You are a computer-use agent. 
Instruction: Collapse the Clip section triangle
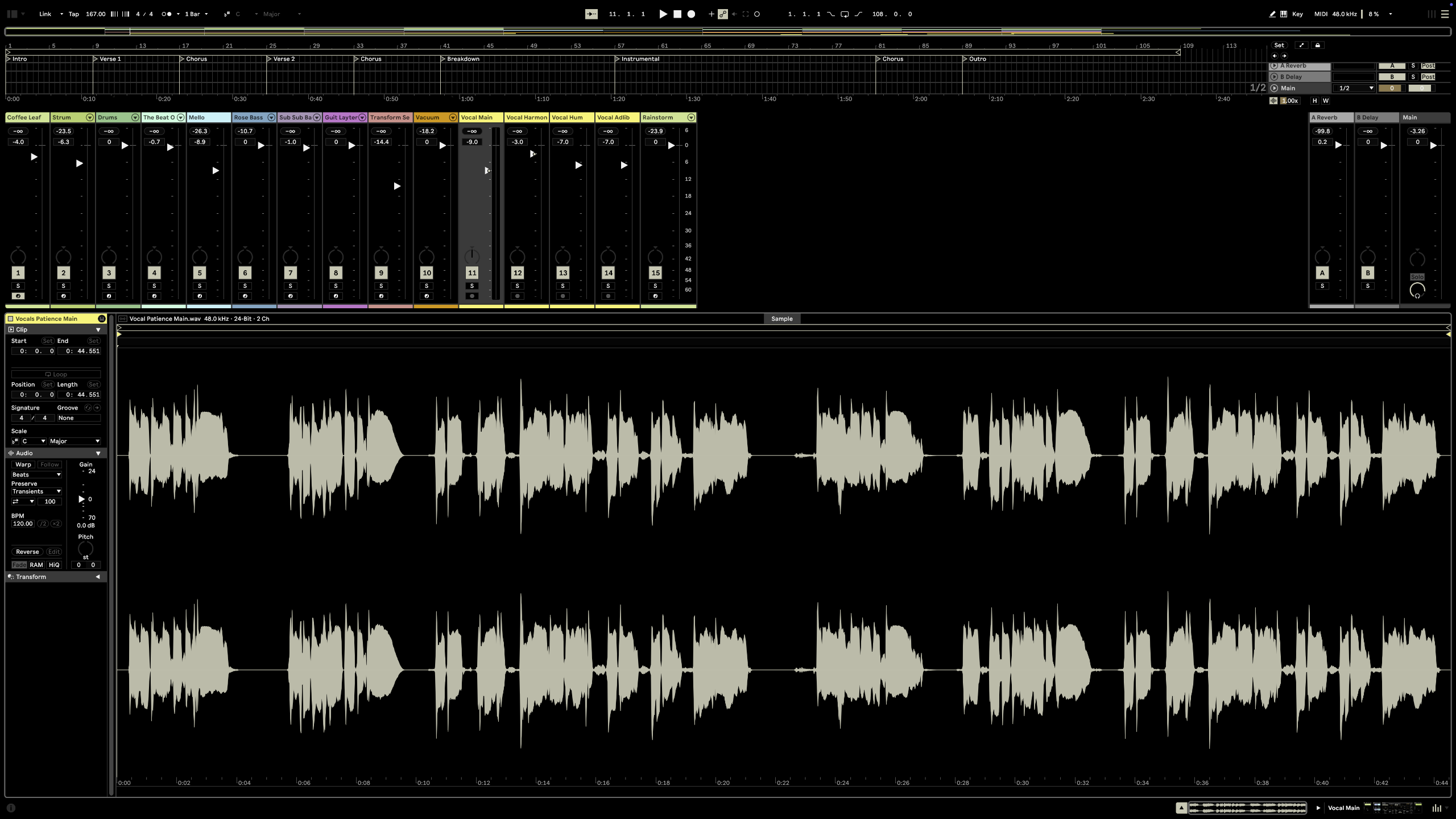(x=98, y=330)
